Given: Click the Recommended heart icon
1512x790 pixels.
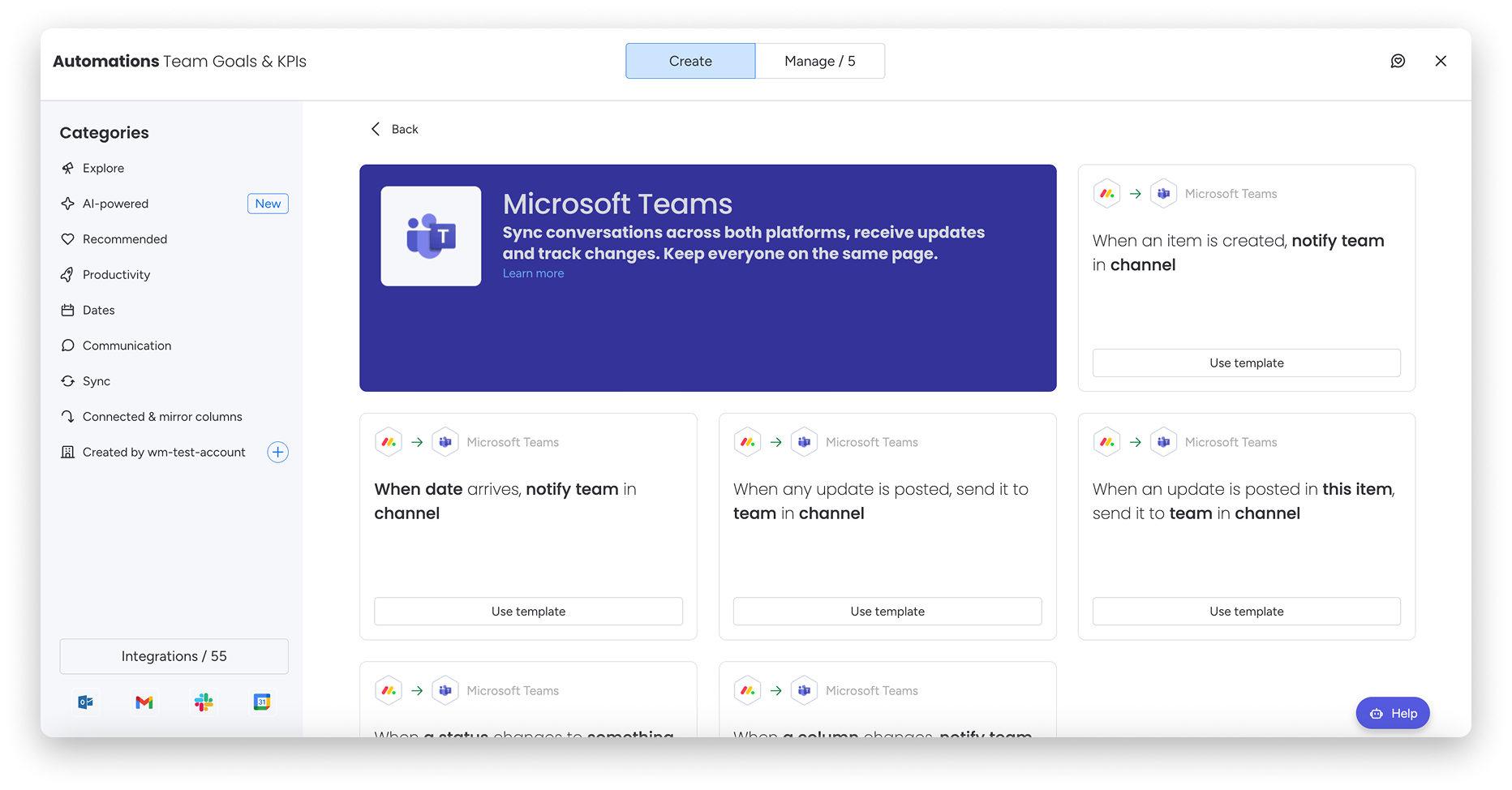Looking at the screenshot, I should pos(68,239).
